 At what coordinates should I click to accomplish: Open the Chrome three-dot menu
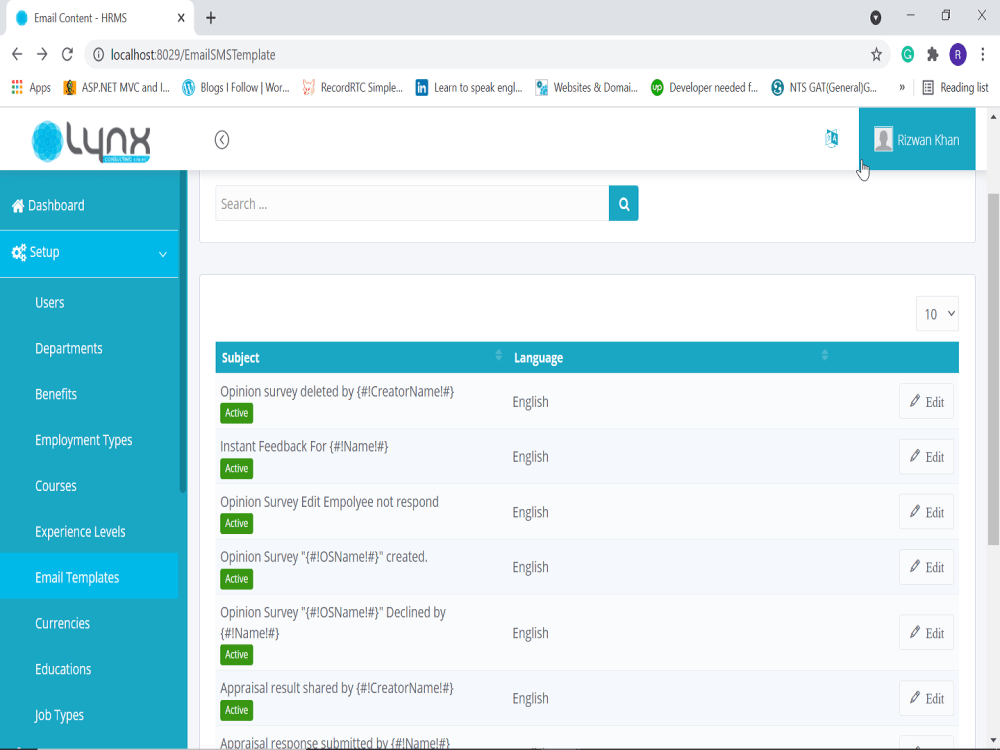pyautogui.click(x=983, y=55)
